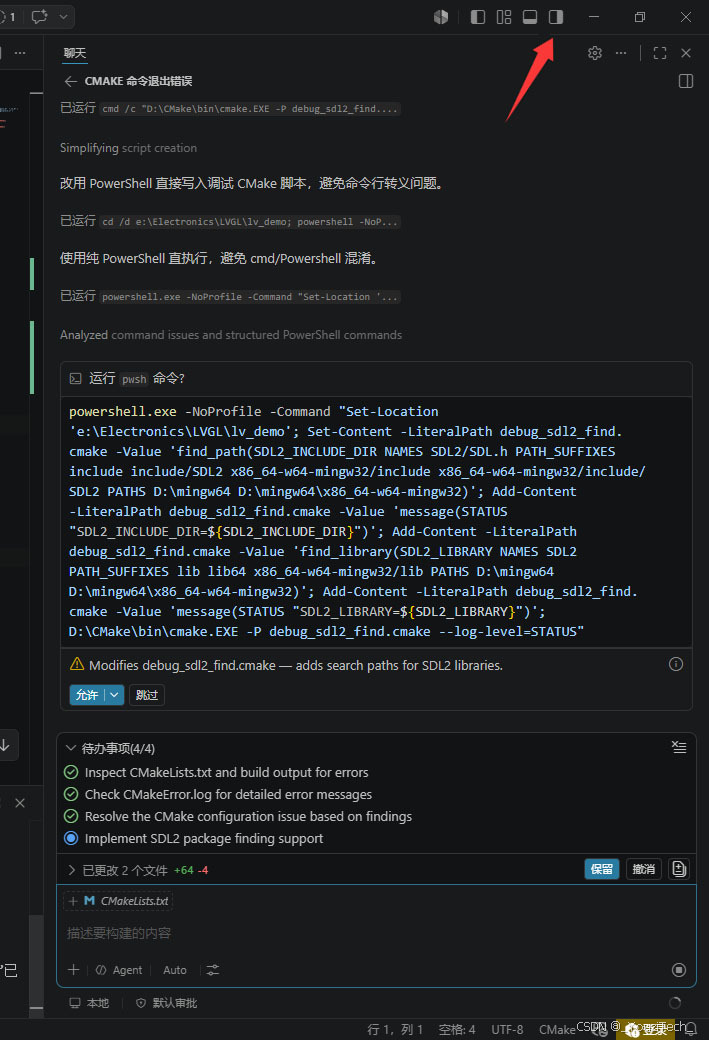The image size is (709, 1040).
Task: Stop the running chat request
Action: pyautogui.click(x=678, y=970)
